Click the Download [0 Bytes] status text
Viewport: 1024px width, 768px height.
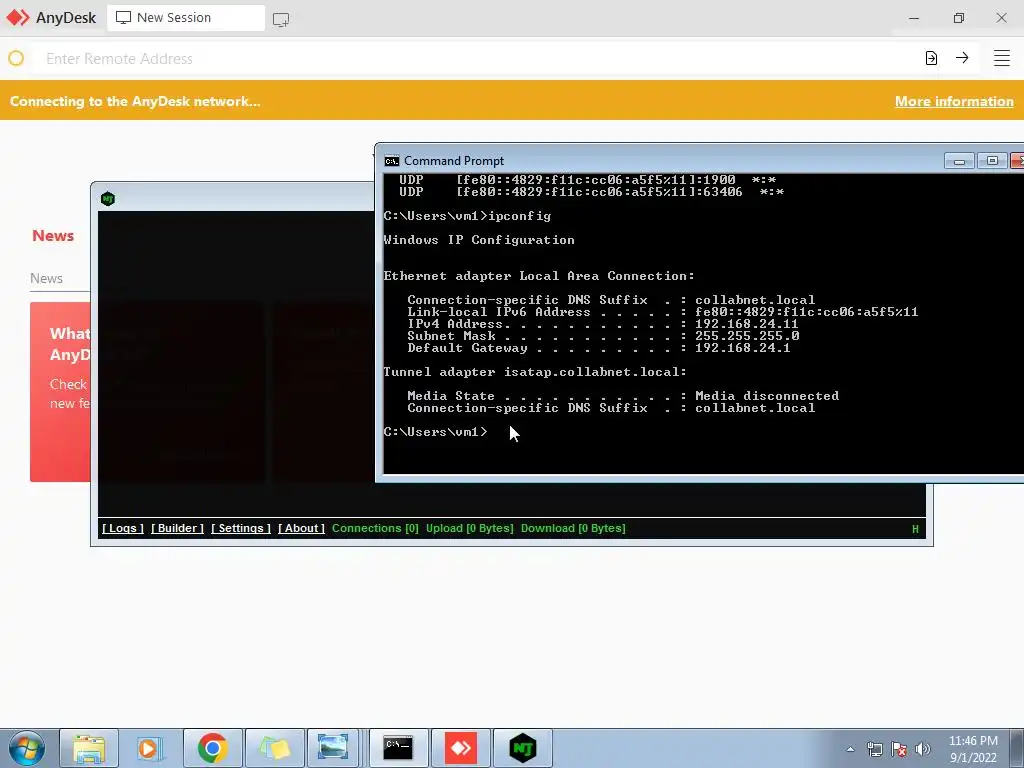573,528
